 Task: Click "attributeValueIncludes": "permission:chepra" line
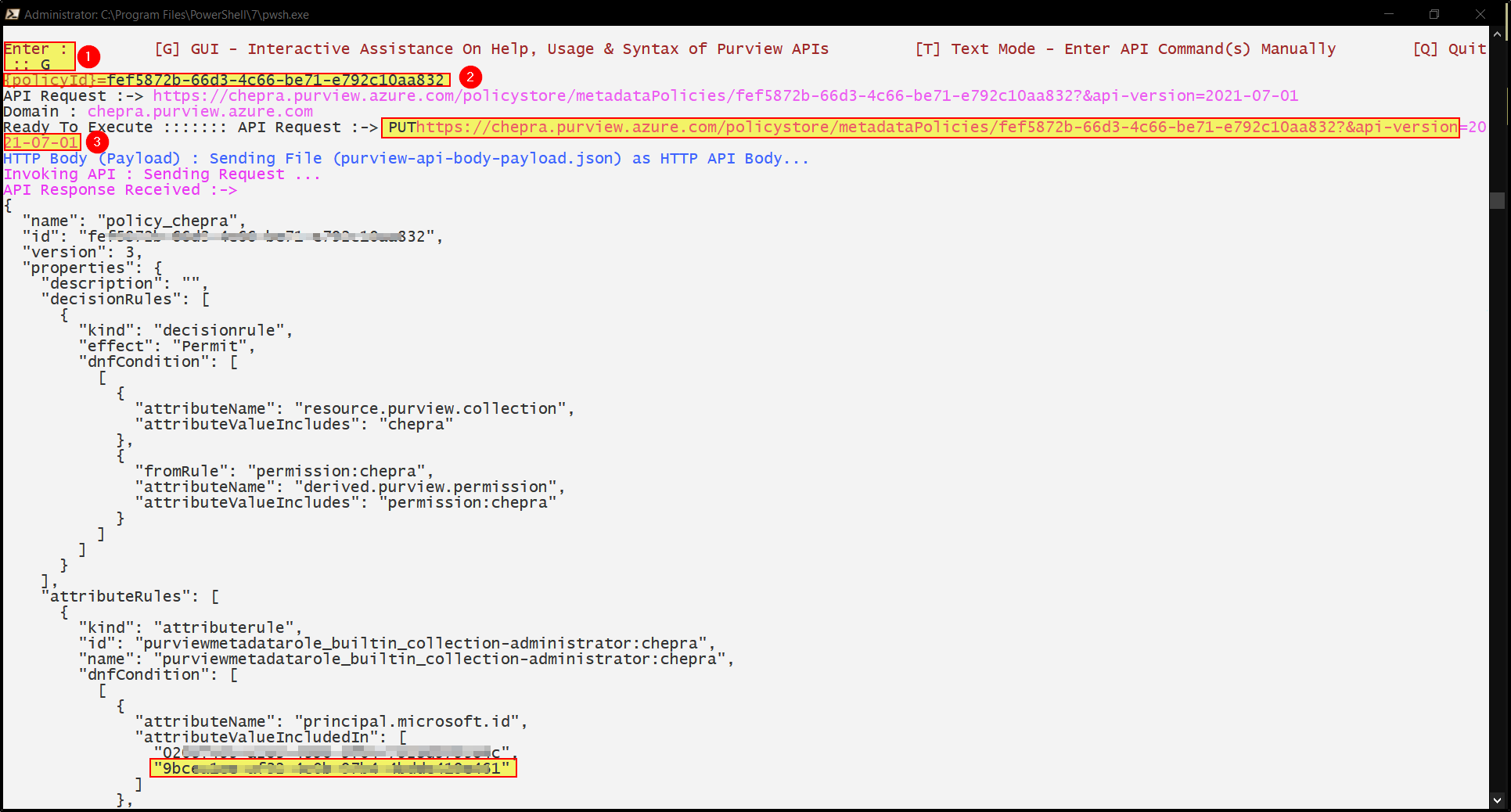coord(346,503)
